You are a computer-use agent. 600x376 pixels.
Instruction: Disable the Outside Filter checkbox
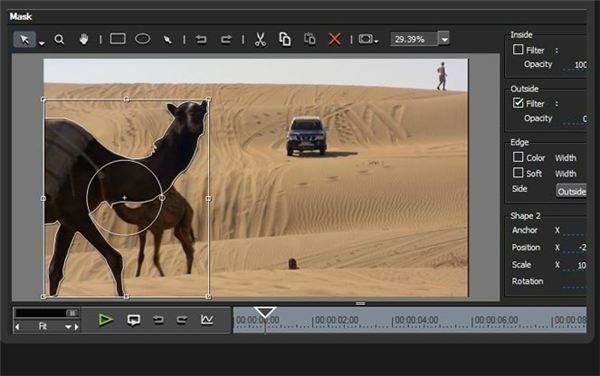pos(518,103)
